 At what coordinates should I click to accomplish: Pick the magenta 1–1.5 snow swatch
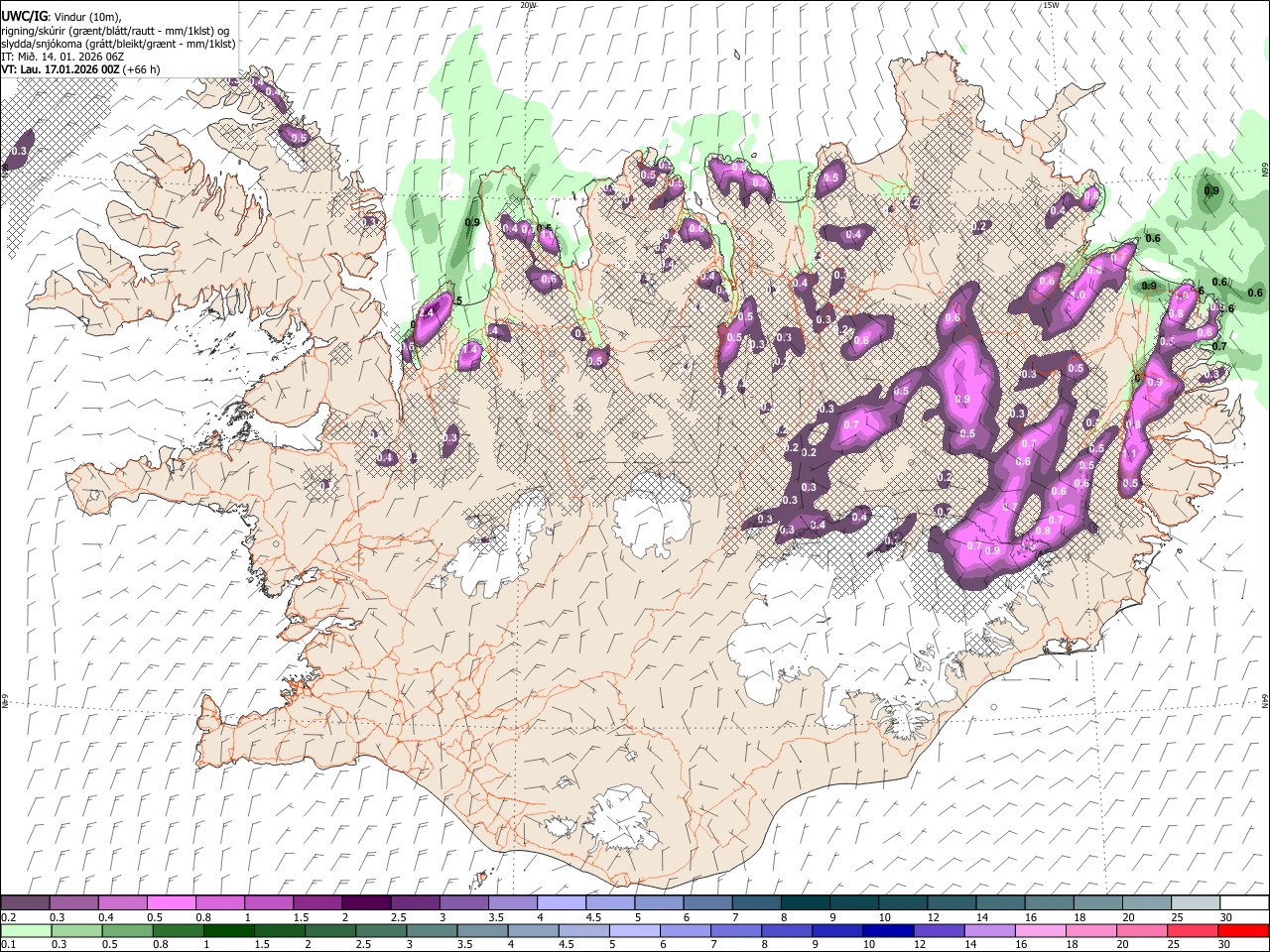coord(268,902)
